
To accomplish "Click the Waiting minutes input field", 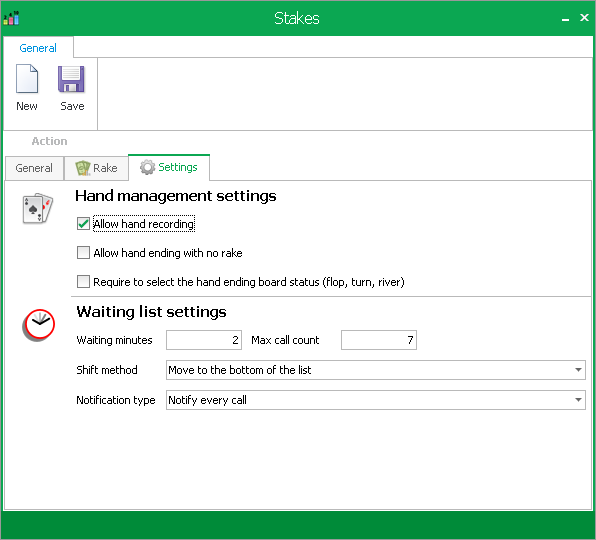I will [x=204, y=340].
